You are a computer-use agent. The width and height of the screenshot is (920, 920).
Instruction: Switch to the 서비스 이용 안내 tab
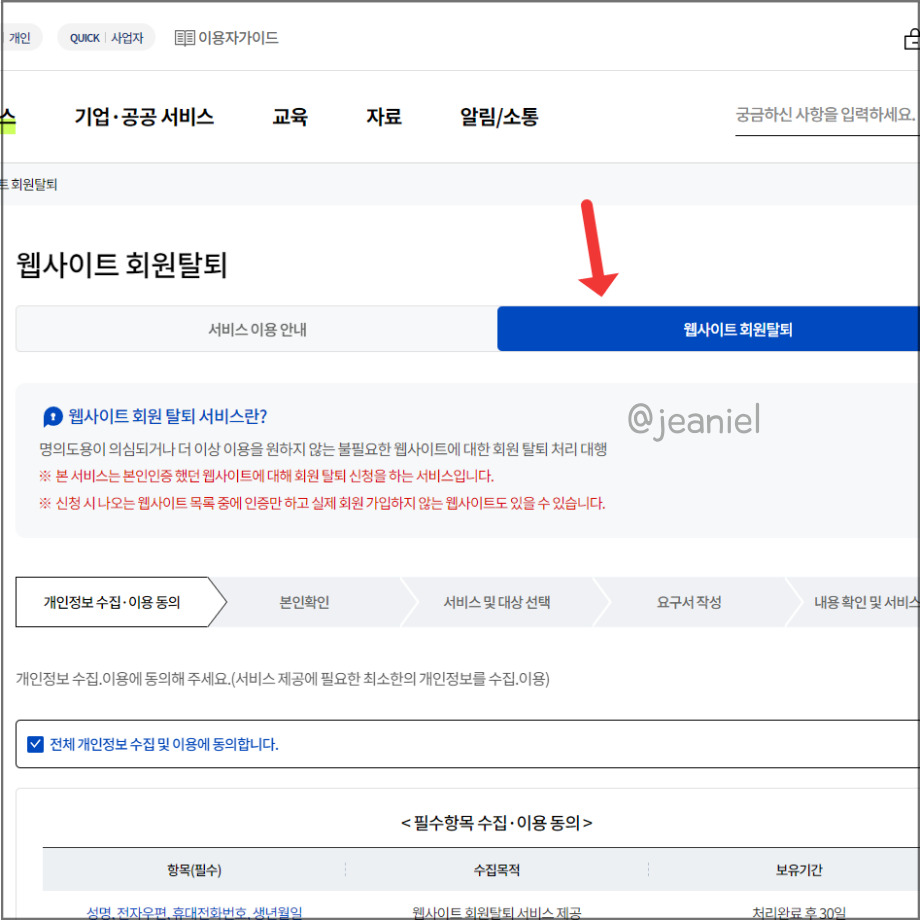coord(256,329)
